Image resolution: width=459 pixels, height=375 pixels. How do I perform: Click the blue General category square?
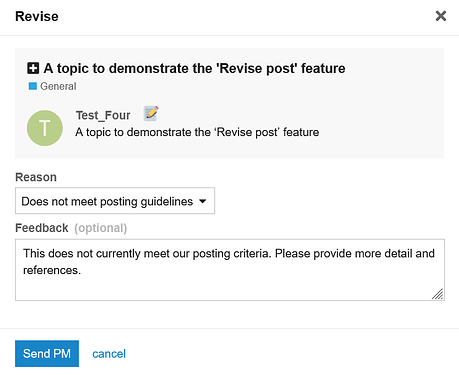33,86
